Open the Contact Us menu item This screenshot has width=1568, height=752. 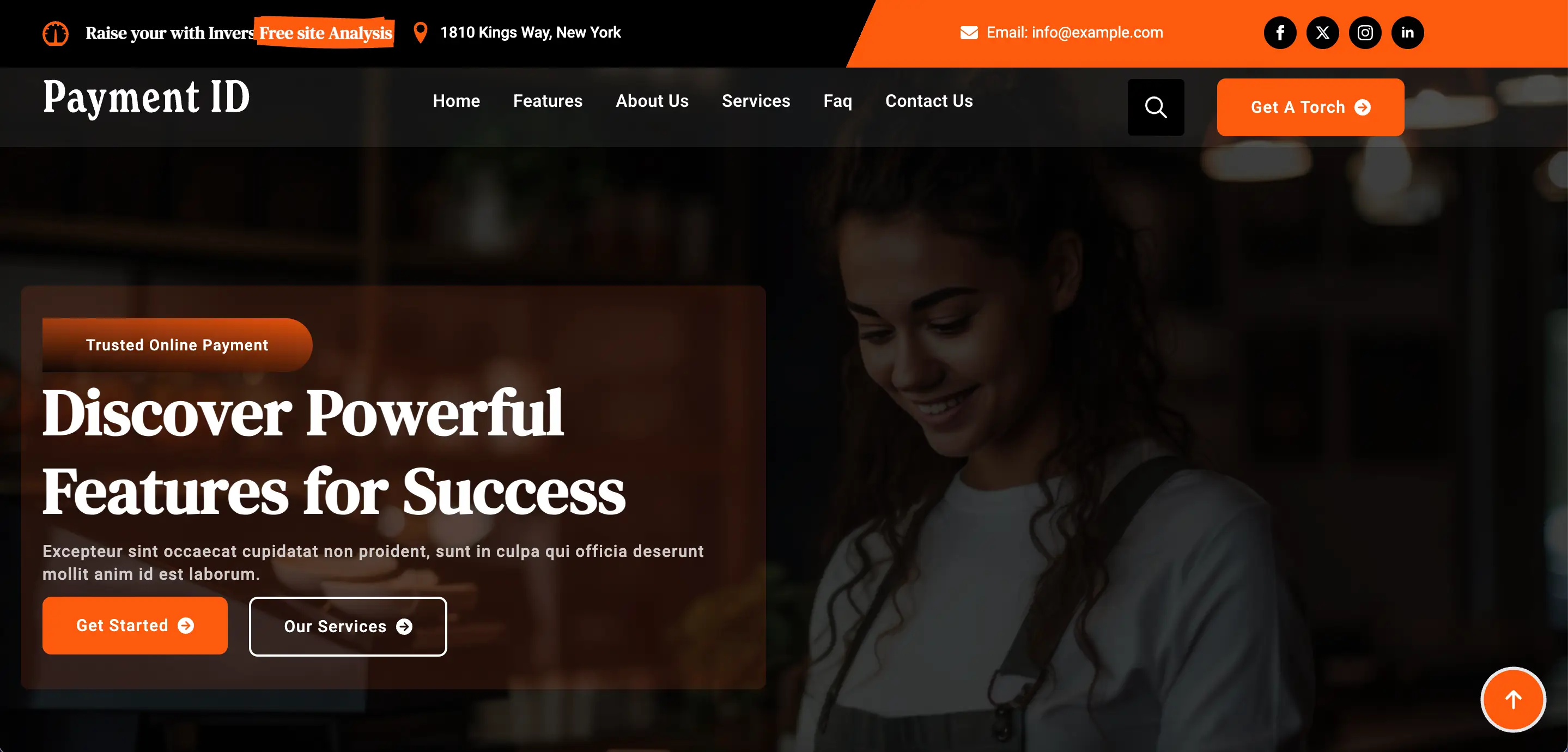(x=929, y=101)
